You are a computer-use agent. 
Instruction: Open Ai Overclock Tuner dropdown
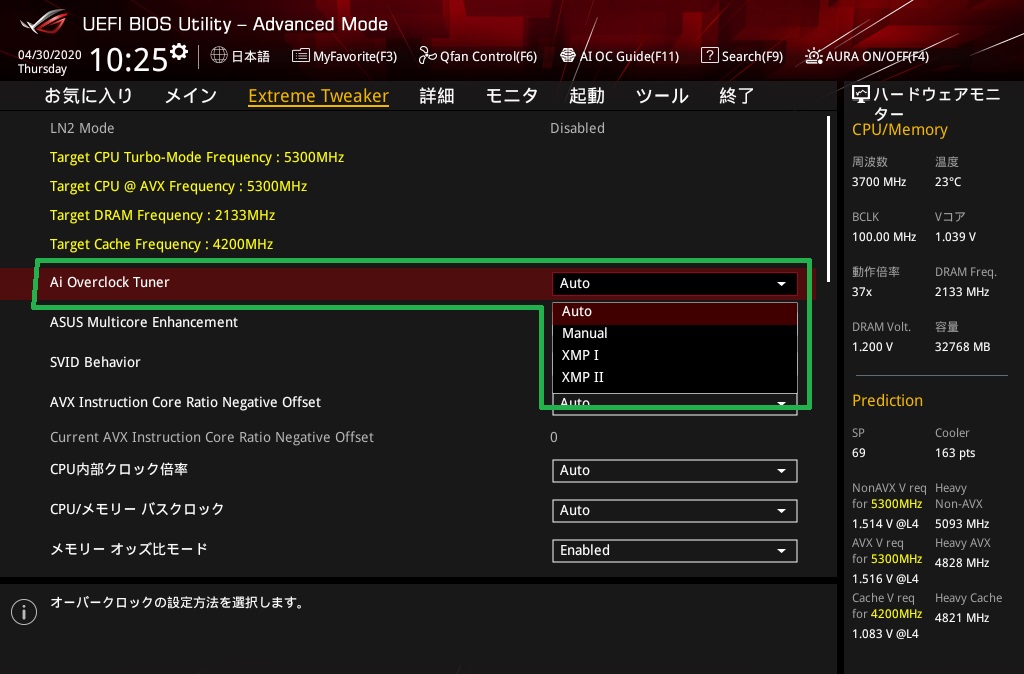click(x=675, y=283)
